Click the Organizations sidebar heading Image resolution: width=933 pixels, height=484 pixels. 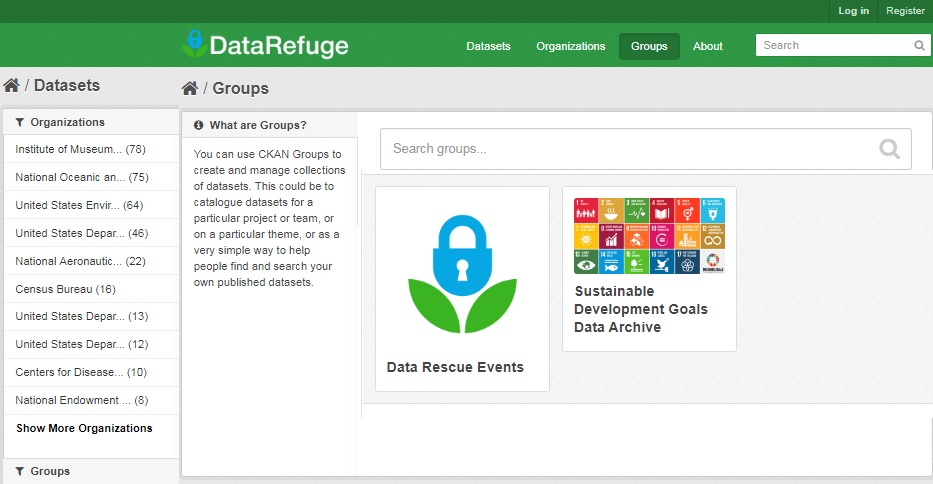pos(67,122)
